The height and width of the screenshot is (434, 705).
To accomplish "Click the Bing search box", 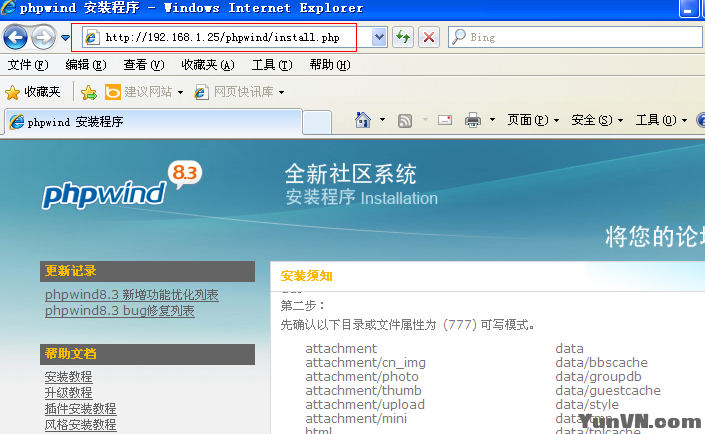I will 575,37.
